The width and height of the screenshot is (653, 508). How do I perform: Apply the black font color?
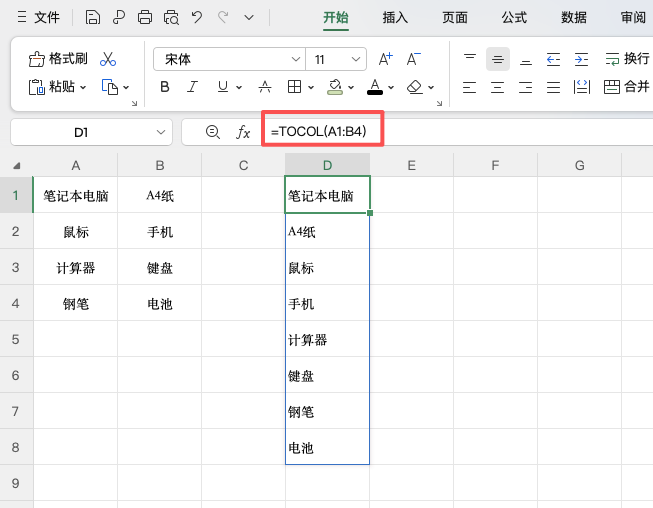tap(375, 87)
